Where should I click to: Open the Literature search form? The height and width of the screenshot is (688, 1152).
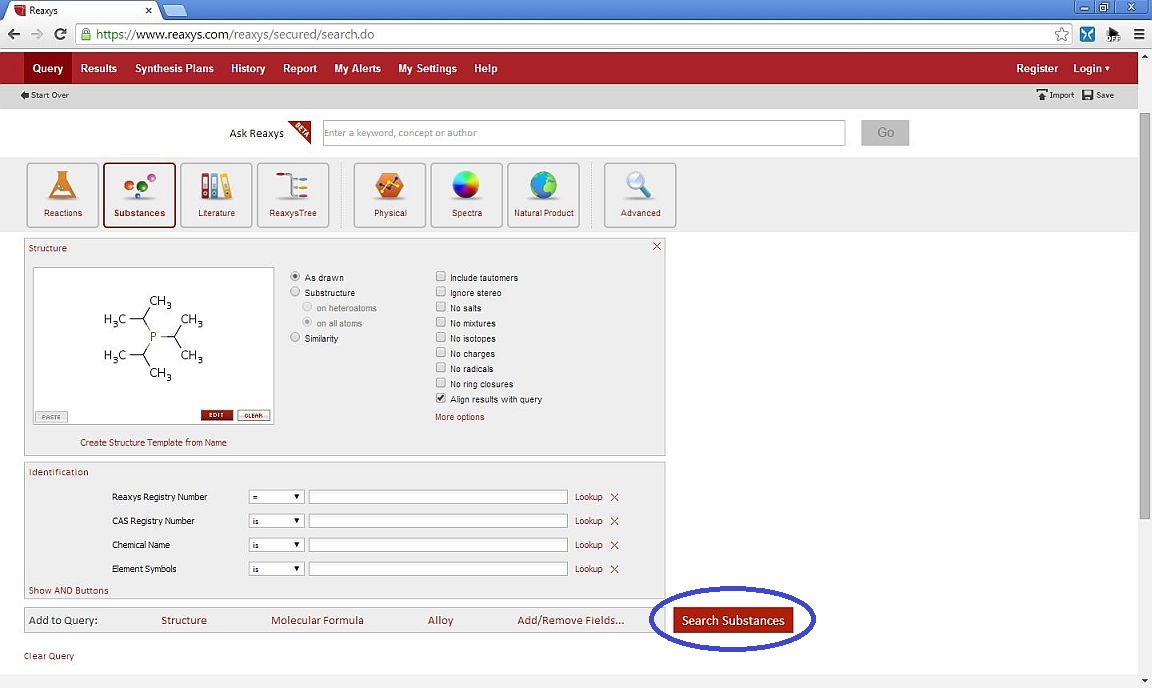(x=216, y=195)
